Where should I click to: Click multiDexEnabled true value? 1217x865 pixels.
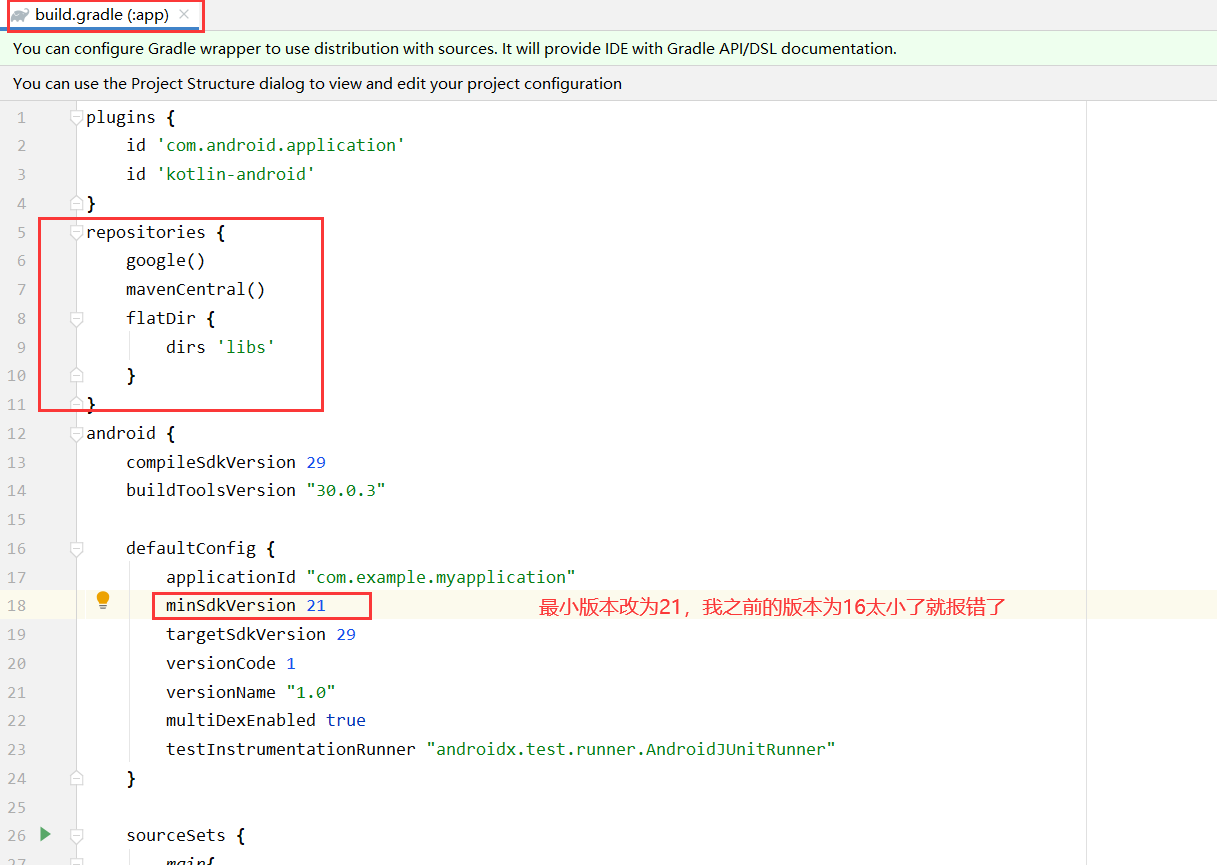click(346, 720)
